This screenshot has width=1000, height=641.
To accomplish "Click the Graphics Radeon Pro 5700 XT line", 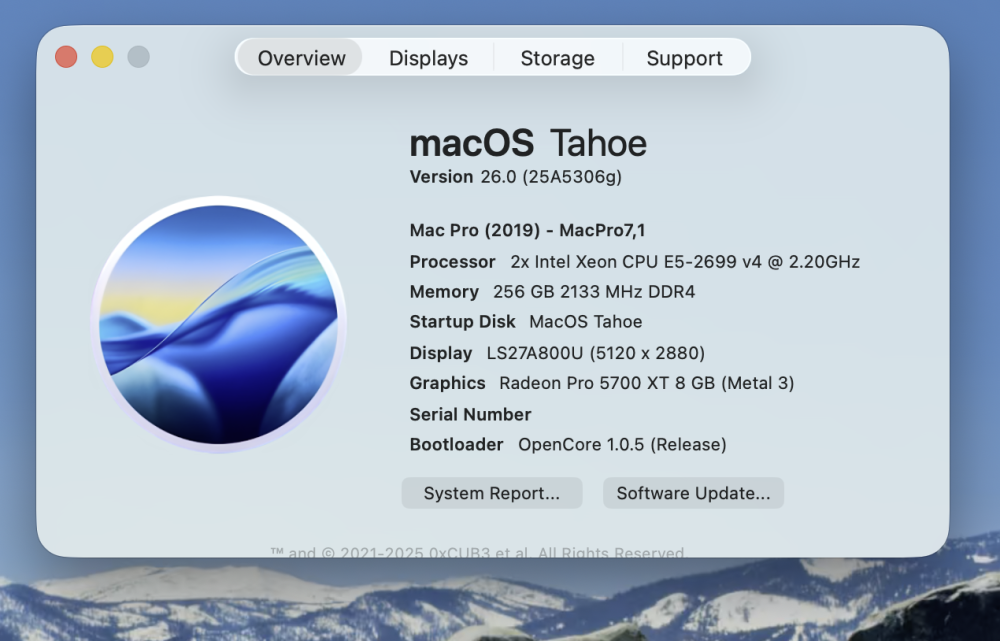I will [x=601, y=383].
